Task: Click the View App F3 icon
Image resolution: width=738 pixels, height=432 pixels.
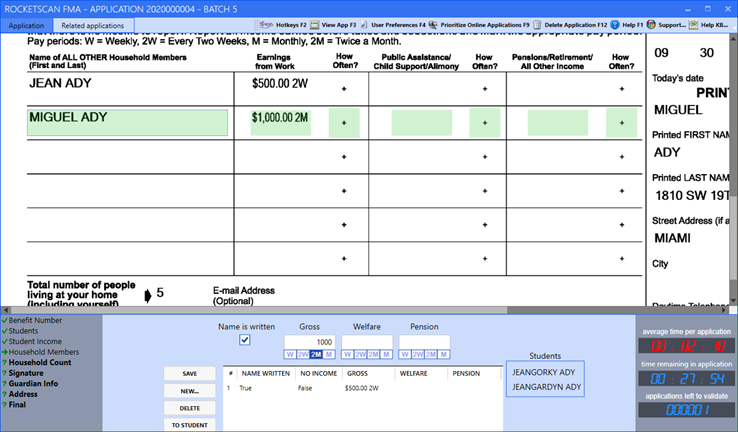Action: pyautogui.click(x=314, y=25)
